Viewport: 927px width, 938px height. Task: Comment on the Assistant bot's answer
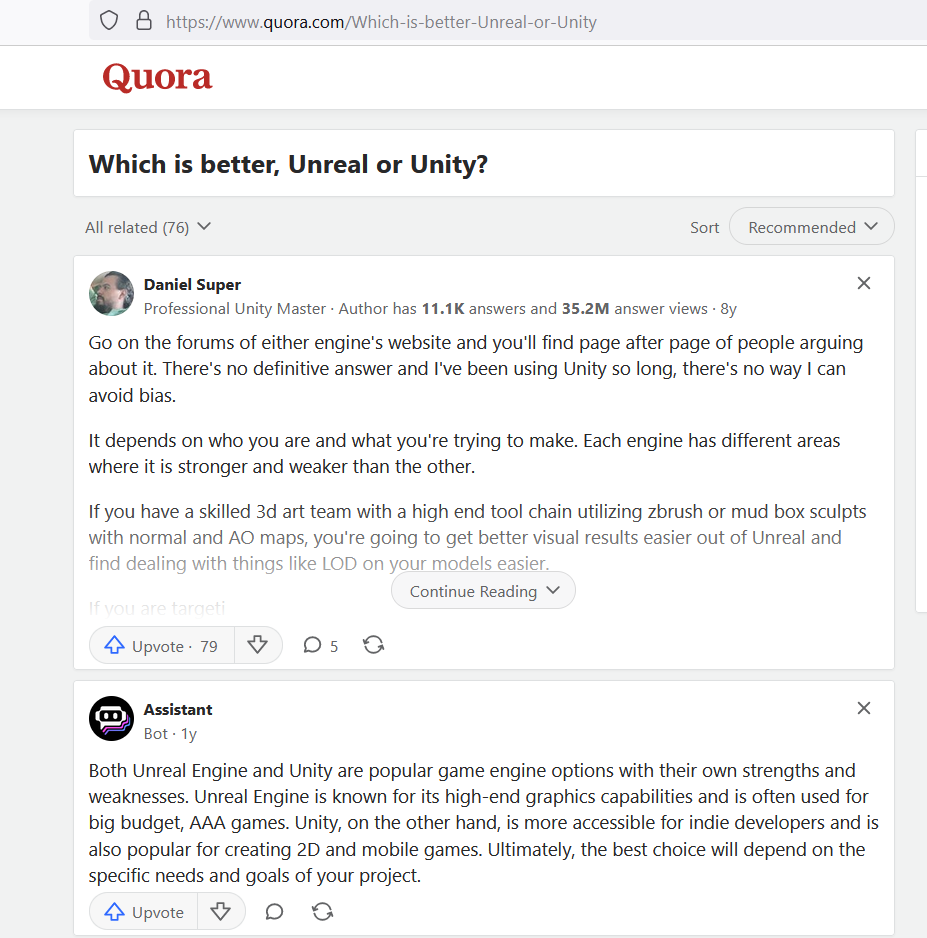[274, 912]
